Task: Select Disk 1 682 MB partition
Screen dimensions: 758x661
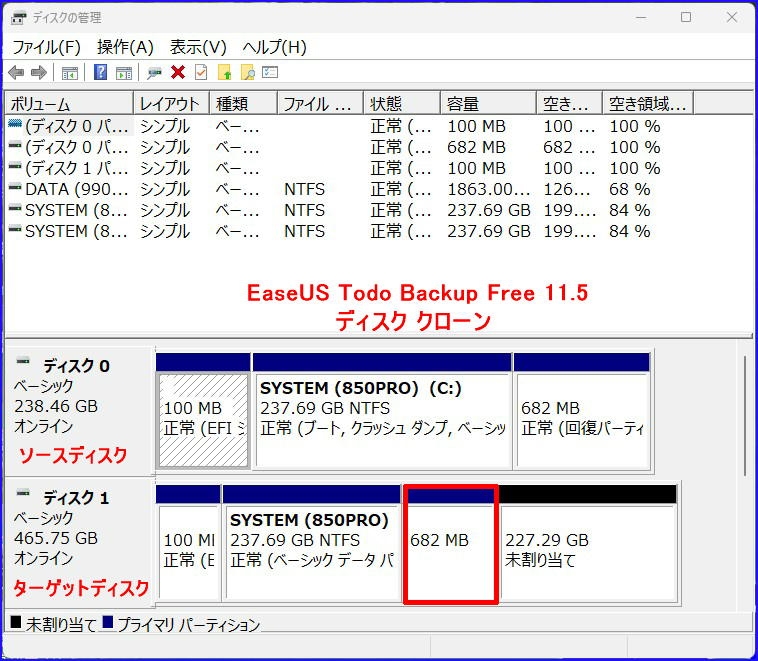Action: (451, 544)
